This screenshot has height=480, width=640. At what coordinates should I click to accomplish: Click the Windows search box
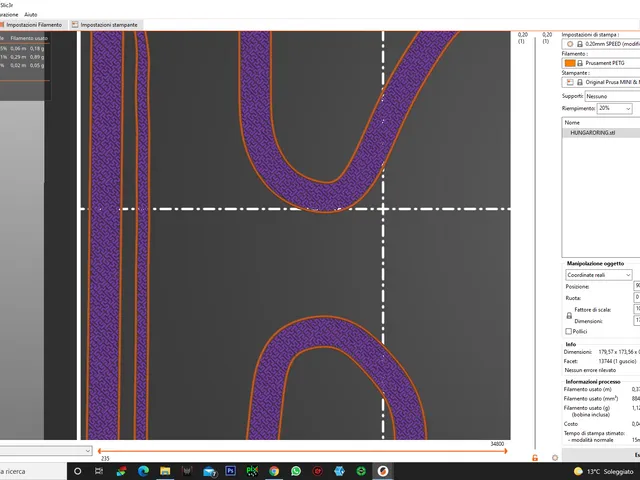[33, 471]
